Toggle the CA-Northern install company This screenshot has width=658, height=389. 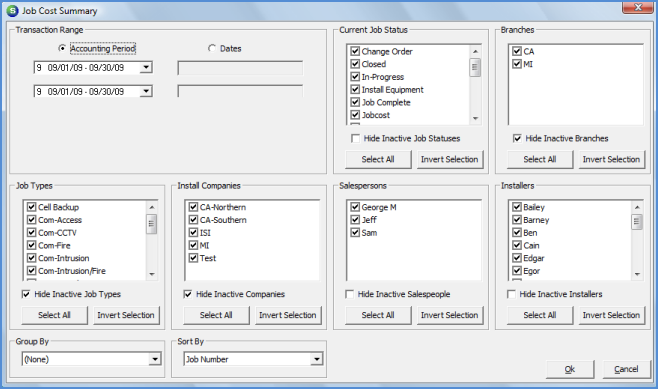(x=193, y=207)
